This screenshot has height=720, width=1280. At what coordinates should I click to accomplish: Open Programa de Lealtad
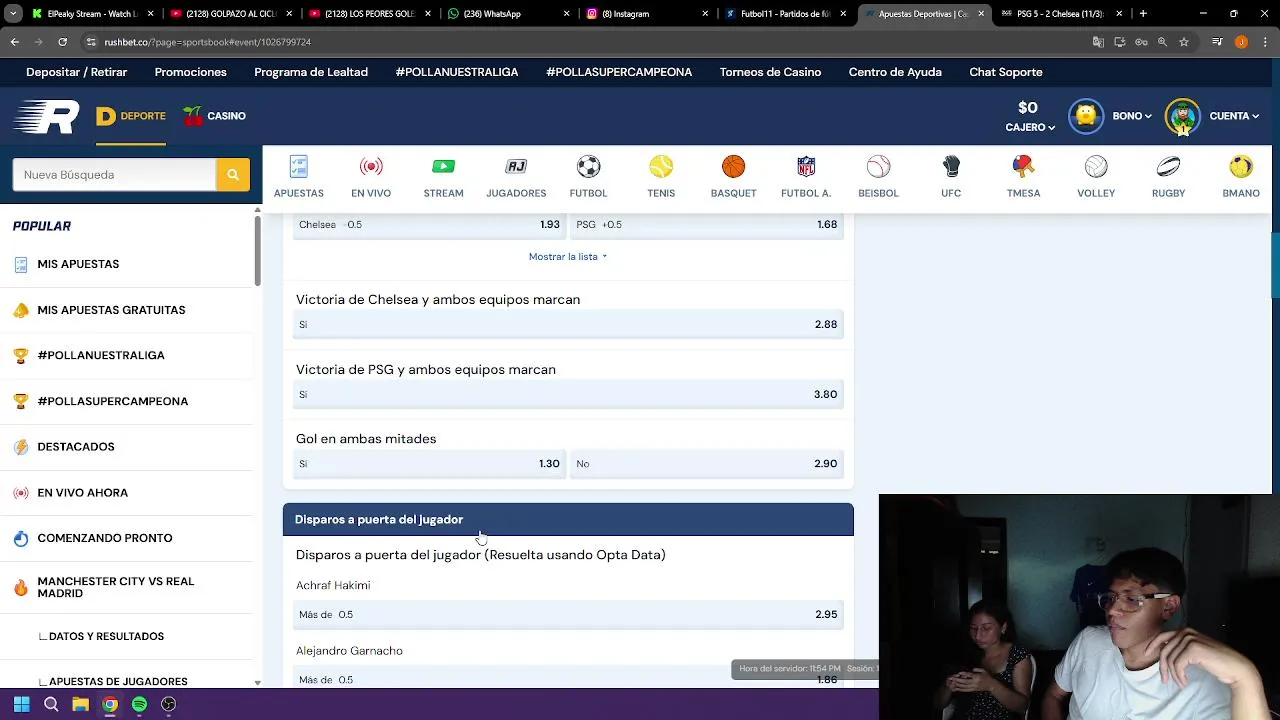click(x=311, y=72)
